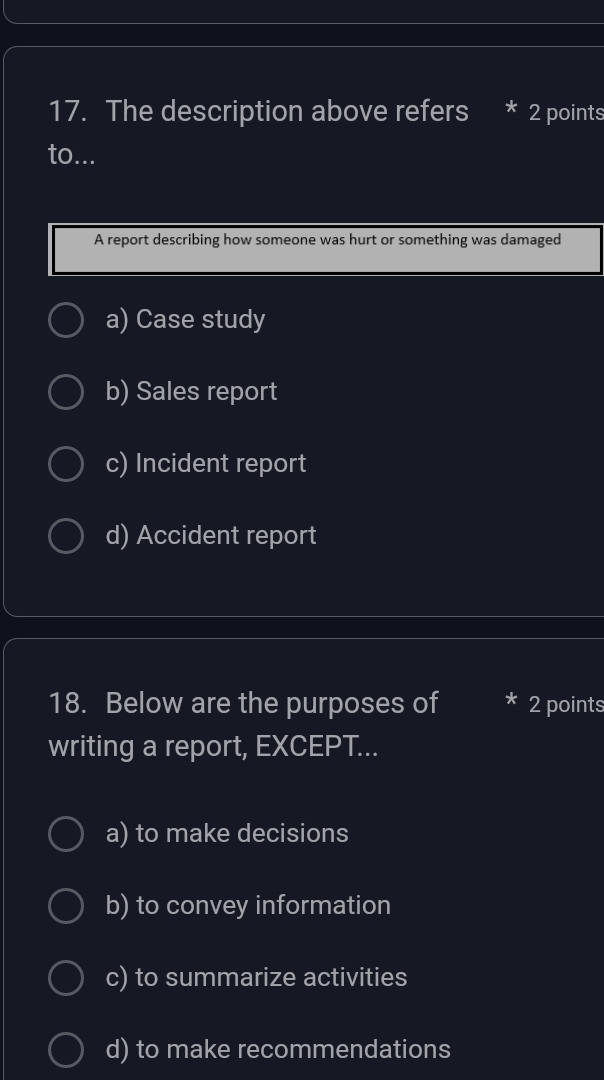Click the question 17 heading text

coord(258,111)
